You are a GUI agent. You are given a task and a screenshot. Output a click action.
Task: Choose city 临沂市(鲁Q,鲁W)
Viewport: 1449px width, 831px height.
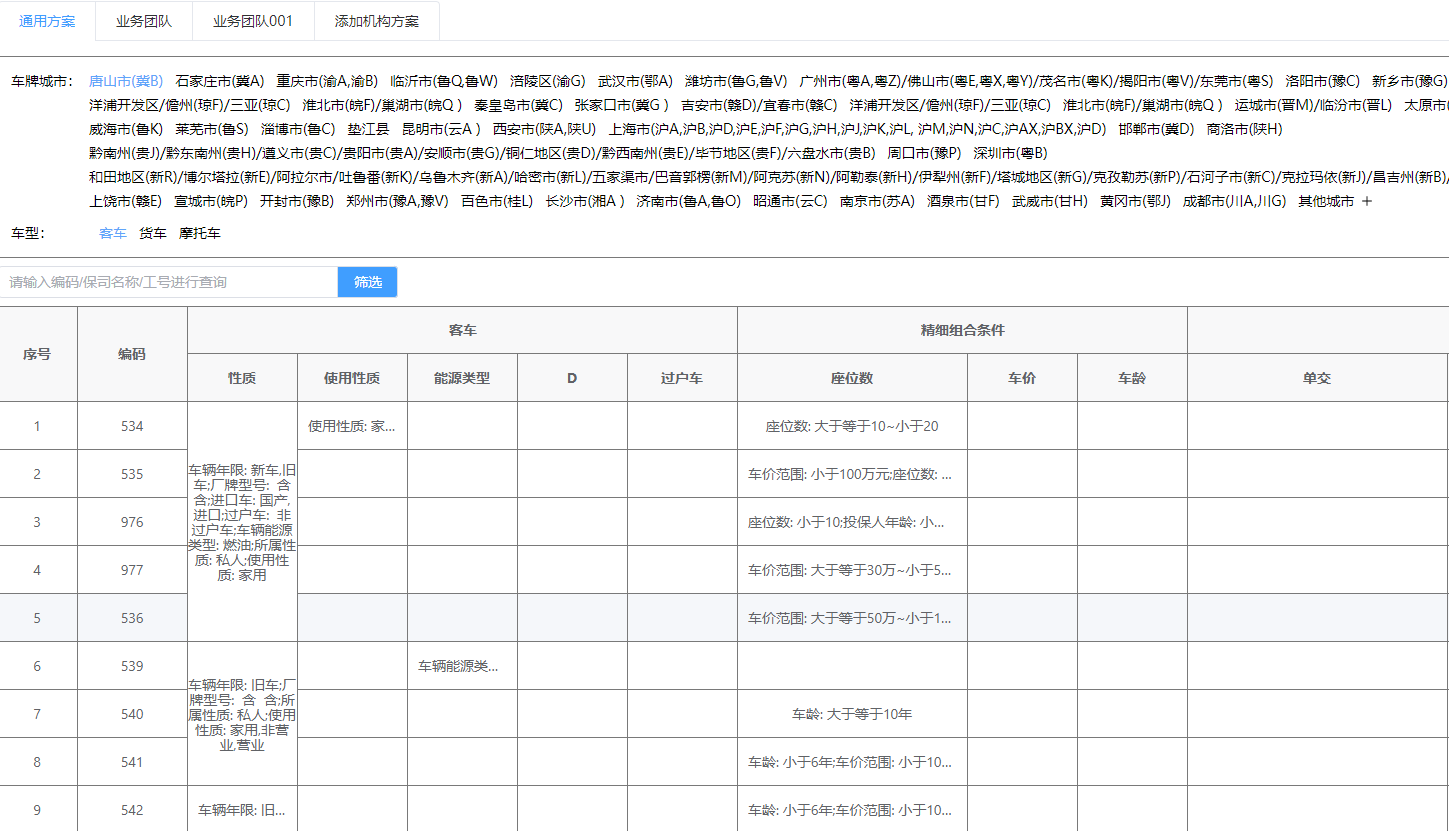point(444,81)
